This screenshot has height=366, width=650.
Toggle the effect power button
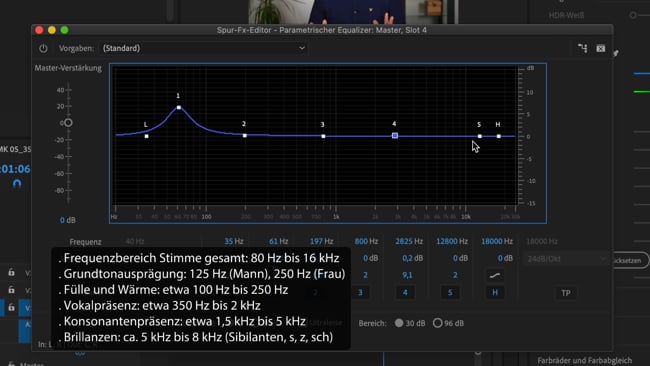pos(43,48)
